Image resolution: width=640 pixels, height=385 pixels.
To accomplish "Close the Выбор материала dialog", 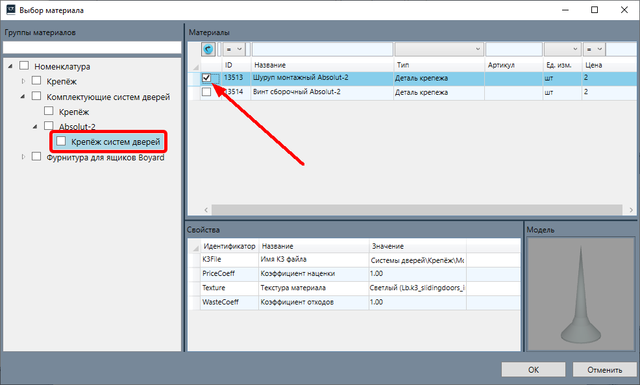I will tap(624, 10).
